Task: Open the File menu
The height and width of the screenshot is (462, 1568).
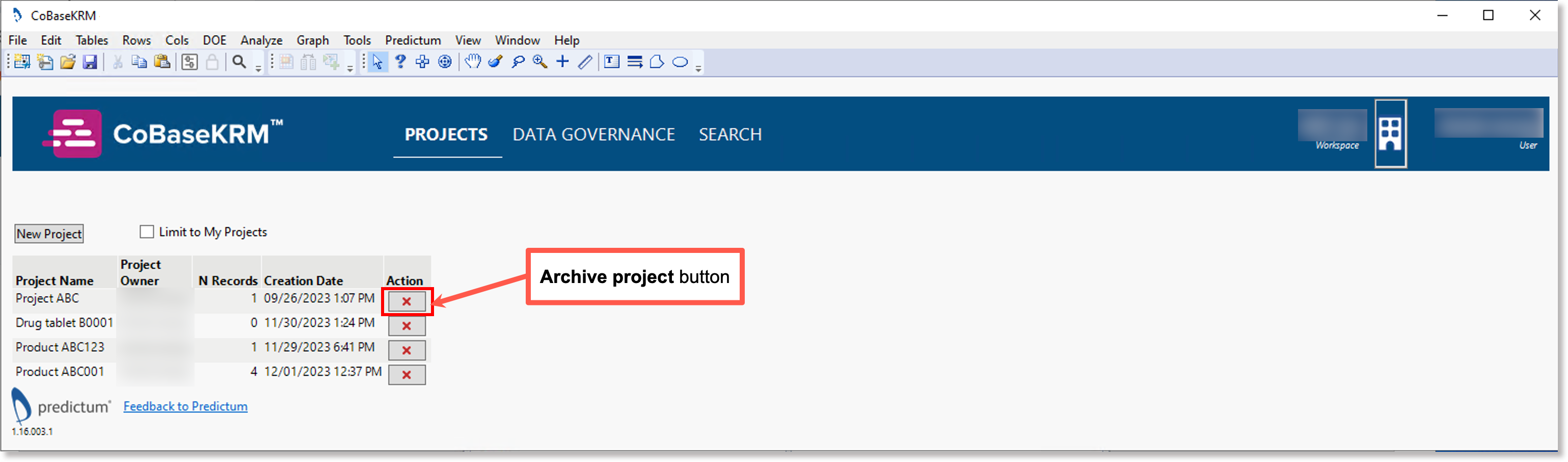Action: click(18, 40)
